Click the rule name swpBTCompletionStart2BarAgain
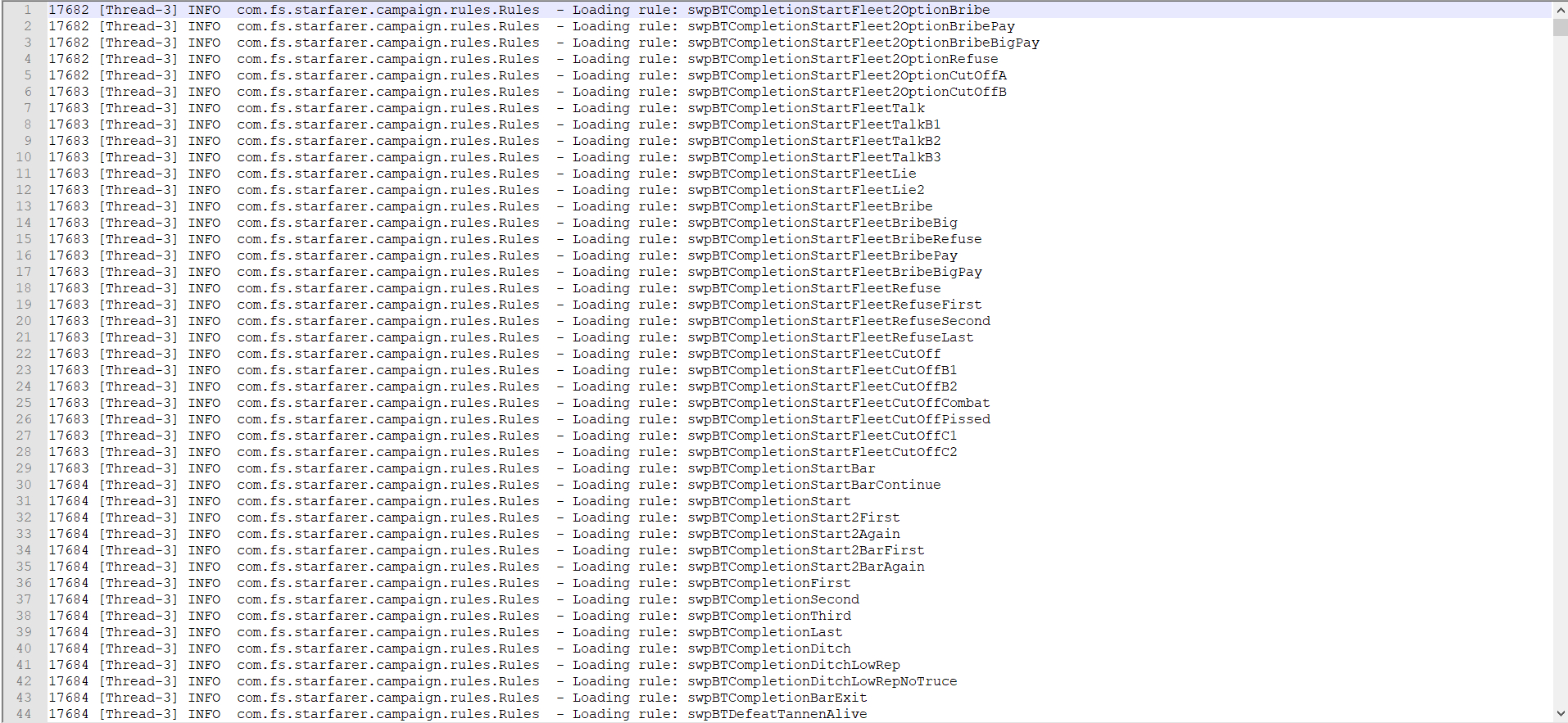 805,567
